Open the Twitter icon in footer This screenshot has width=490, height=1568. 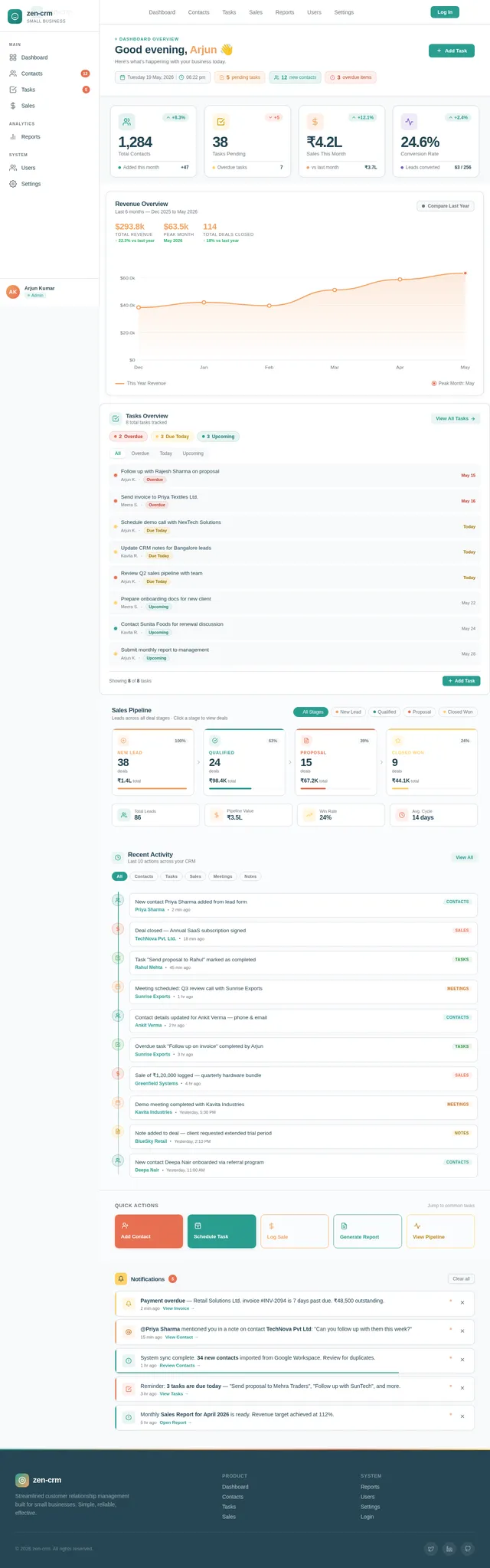431,1549
